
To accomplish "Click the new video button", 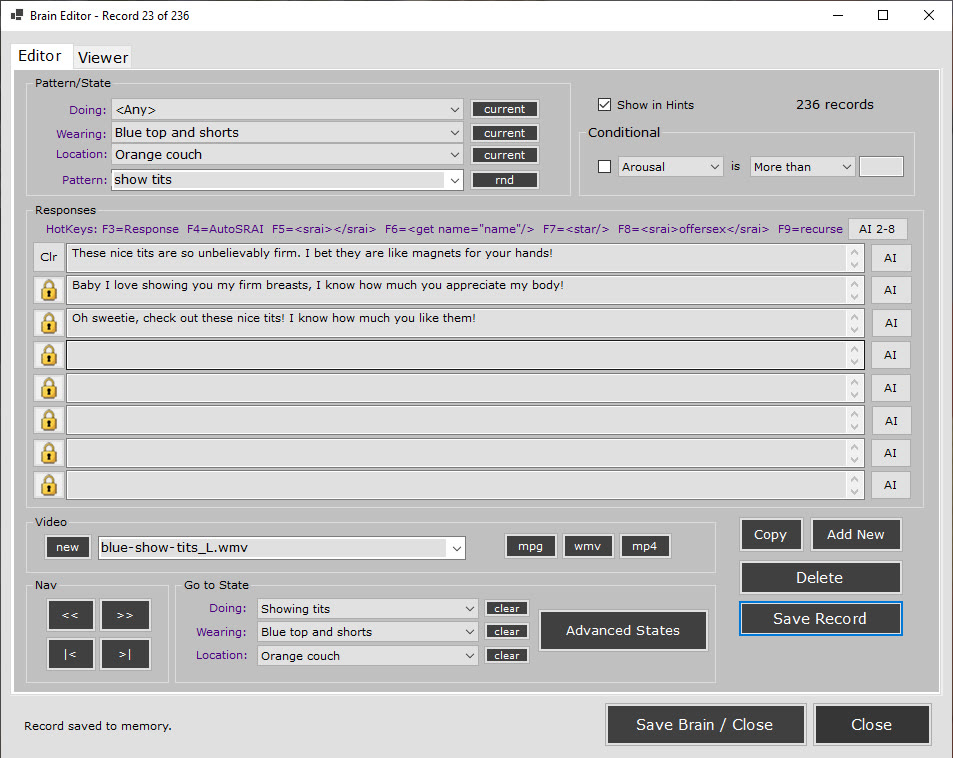I will coord(67,547).
